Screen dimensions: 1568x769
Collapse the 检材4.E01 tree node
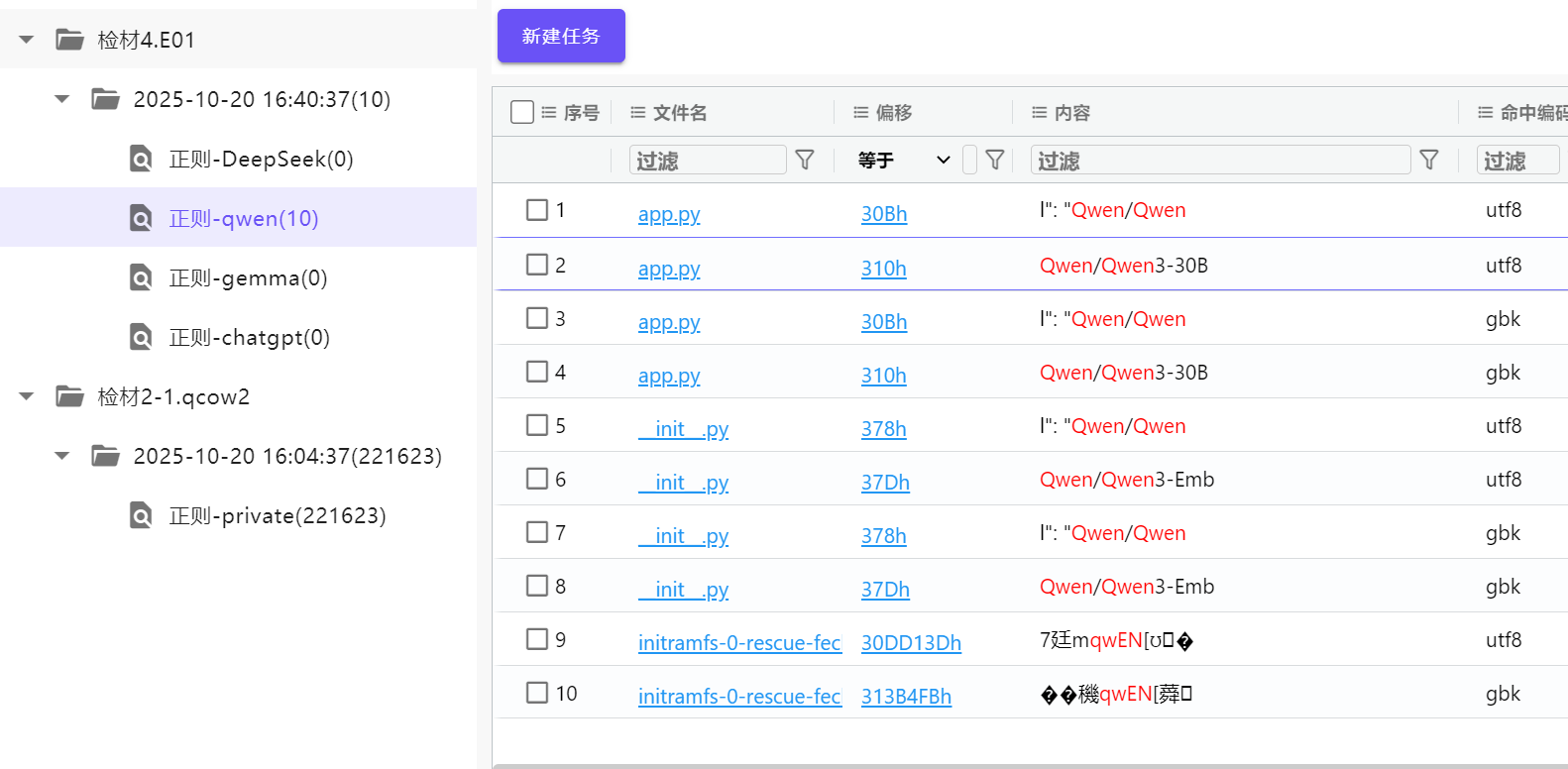(27, 40)
